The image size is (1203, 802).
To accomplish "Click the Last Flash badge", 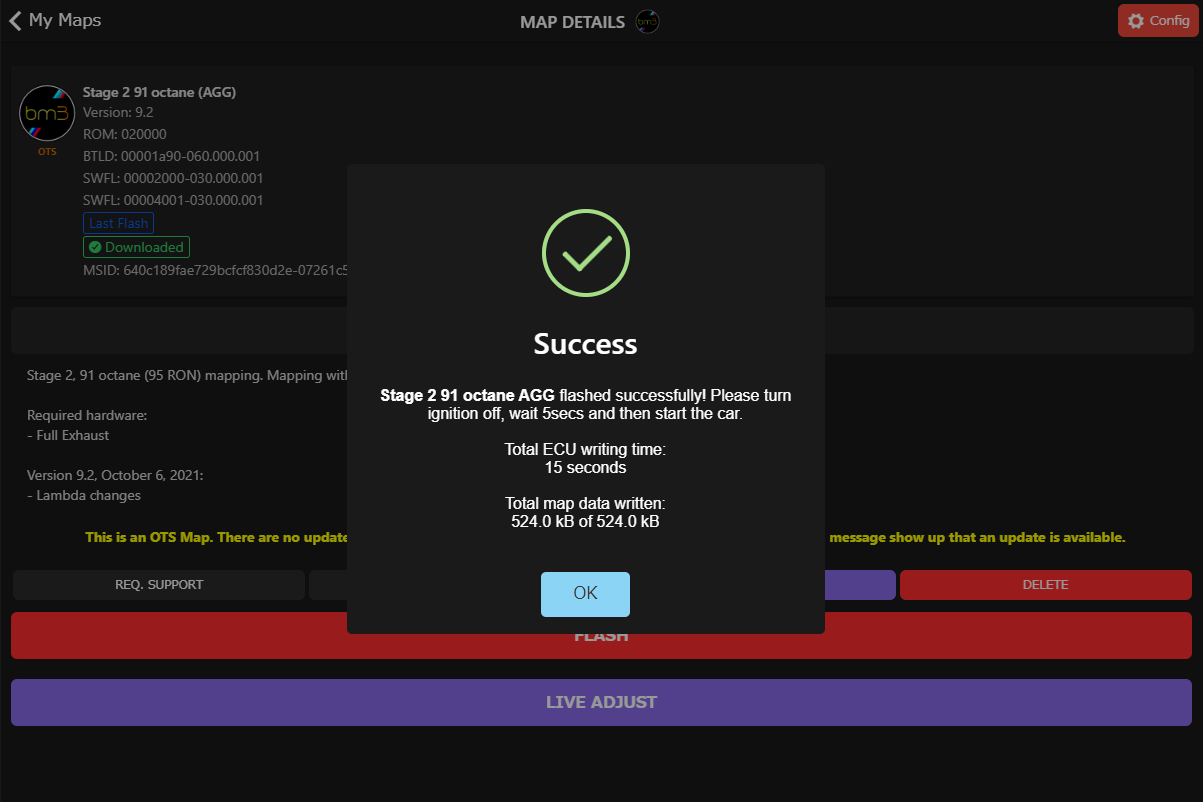I will (x=118, y=223).
